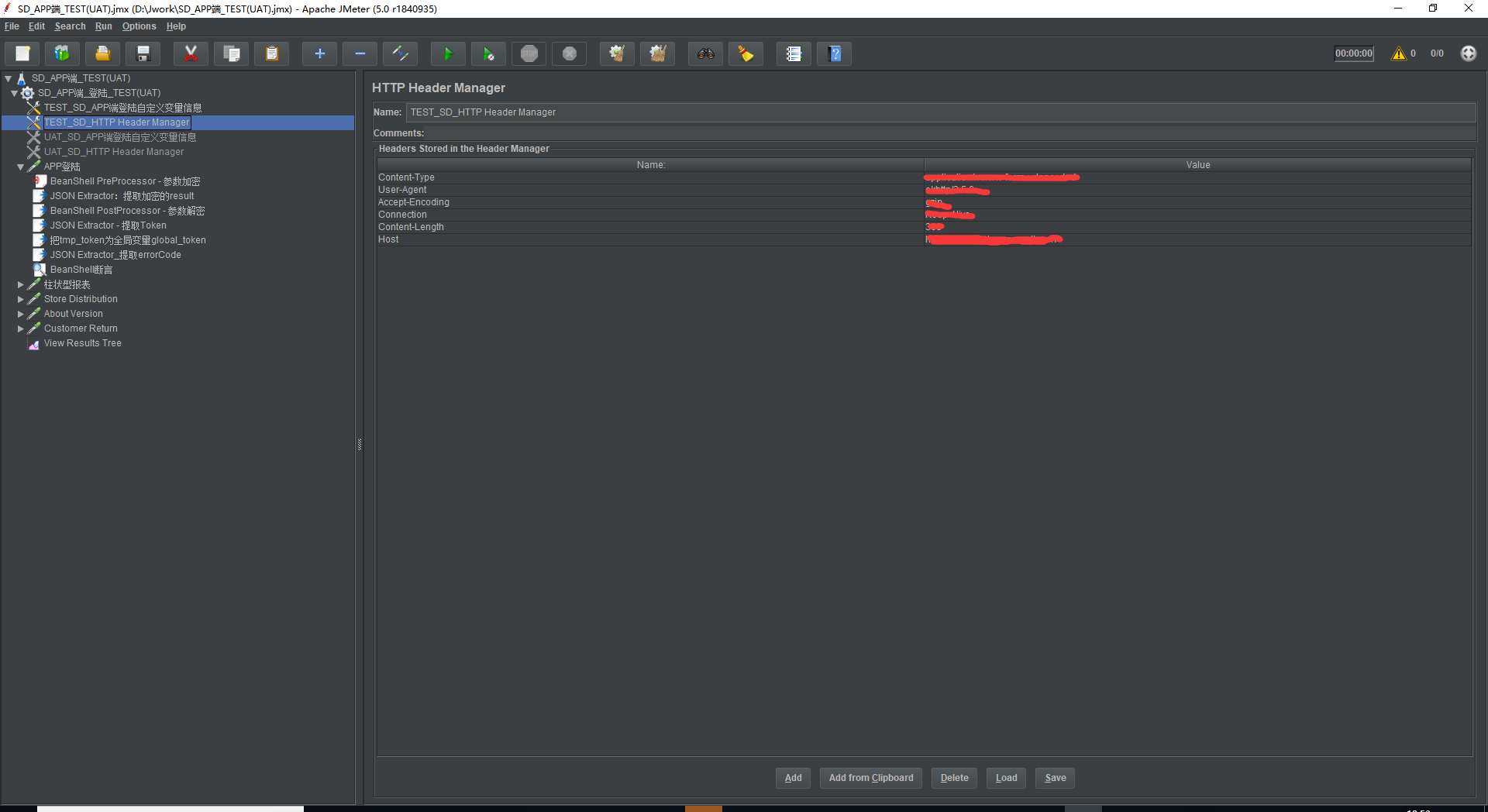
Task: Click the Copy toolbar icon
Action: (231, 53)
